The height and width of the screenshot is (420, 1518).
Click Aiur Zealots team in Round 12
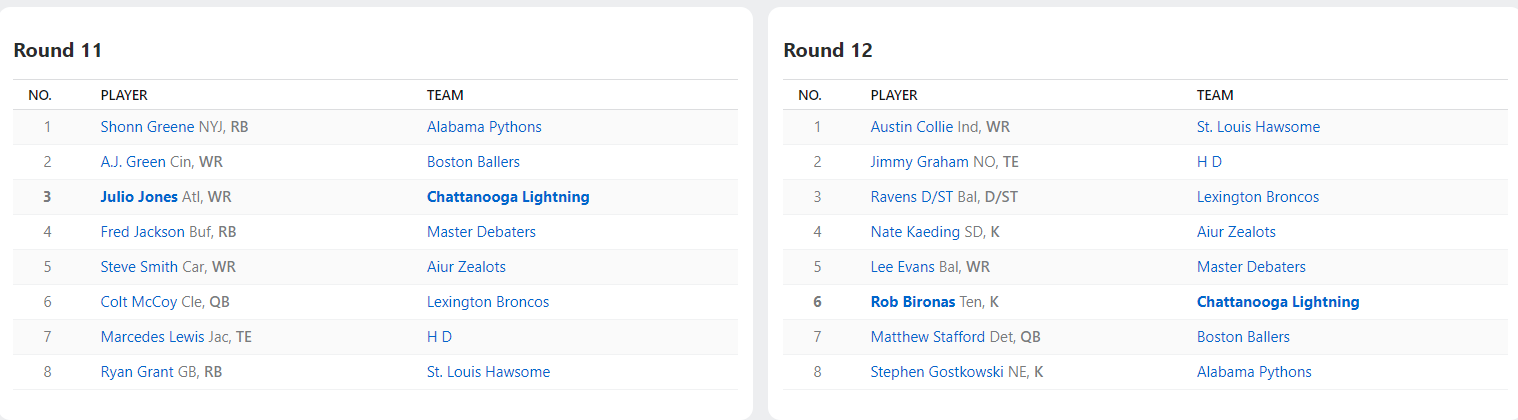[1236, 232]
